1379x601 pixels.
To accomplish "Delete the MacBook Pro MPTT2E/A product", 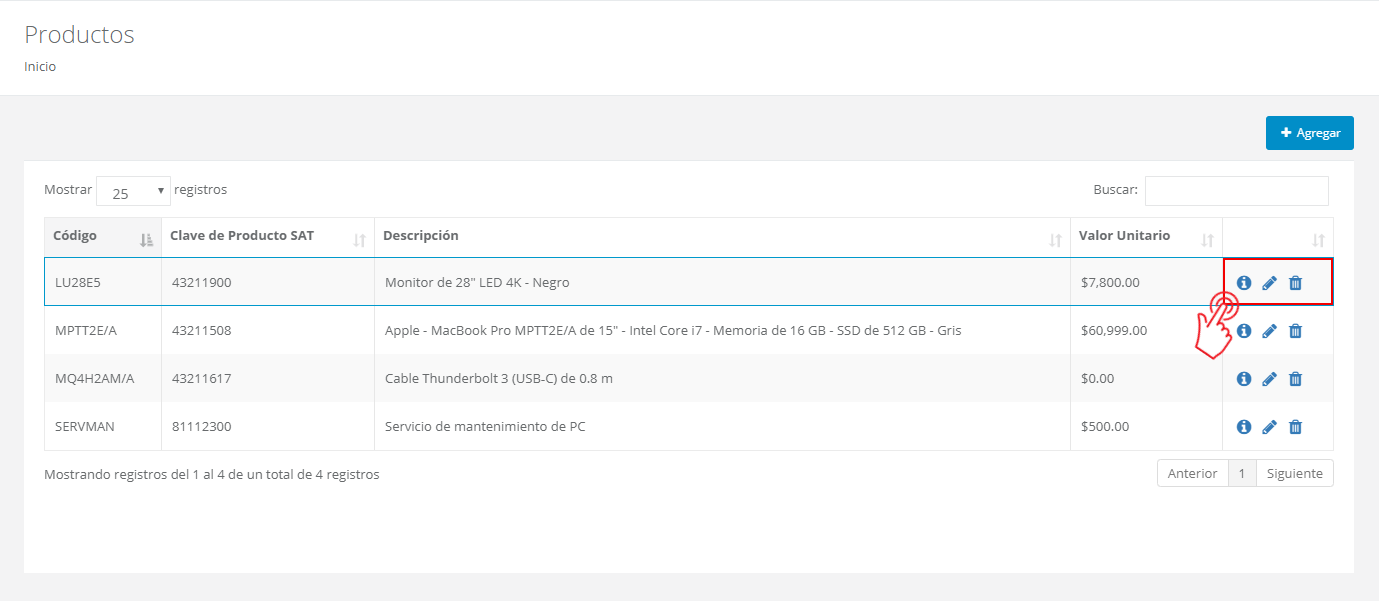I will [1295, 331].
